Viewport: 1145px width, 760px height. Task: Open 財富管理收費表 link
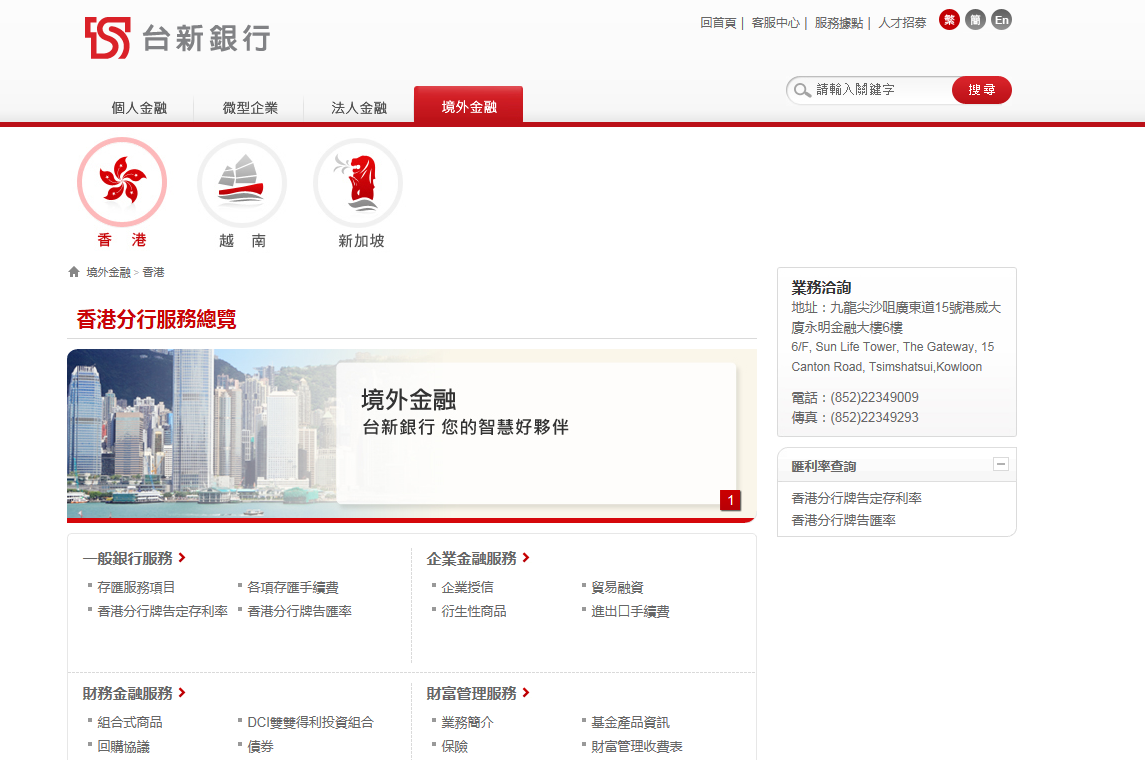coord(637,746)
